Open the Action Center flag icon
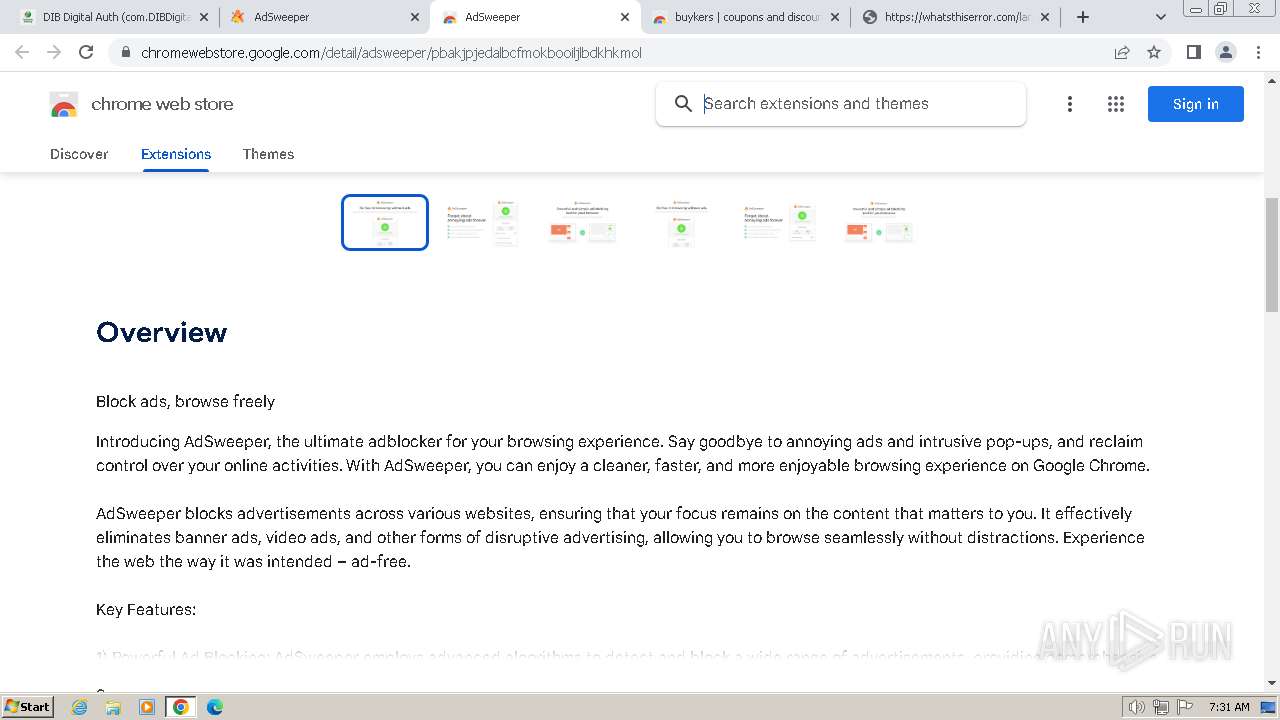Screen dimensions: 1280x720 click(x=1184, y=707)
